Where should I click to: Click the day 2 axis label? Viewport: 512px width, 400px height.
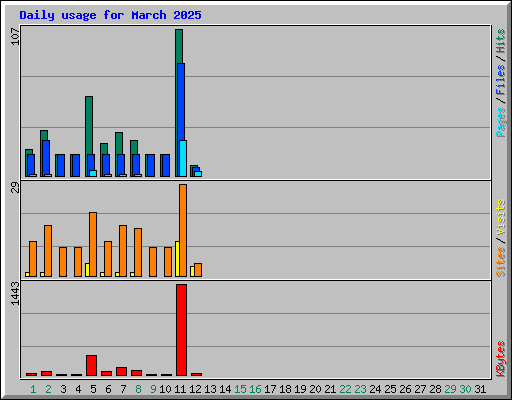click(x=48, y=389)
